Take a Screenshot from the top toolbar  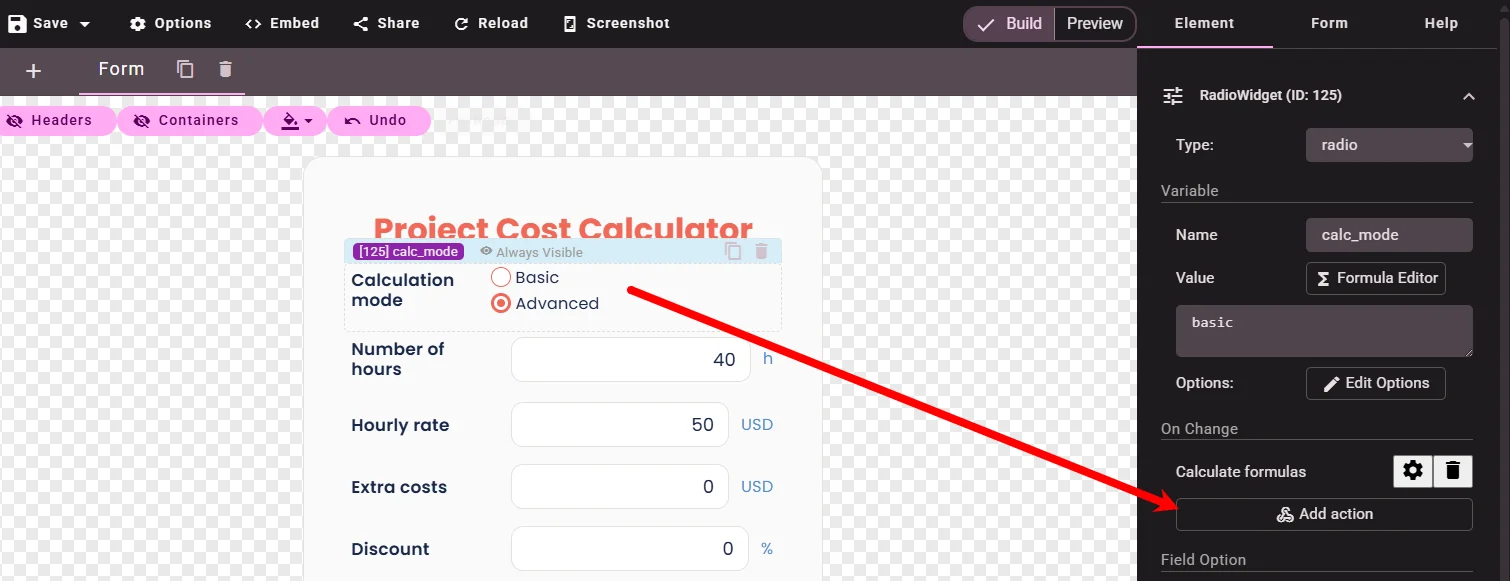pyautogui.click(x=616, y=23)
